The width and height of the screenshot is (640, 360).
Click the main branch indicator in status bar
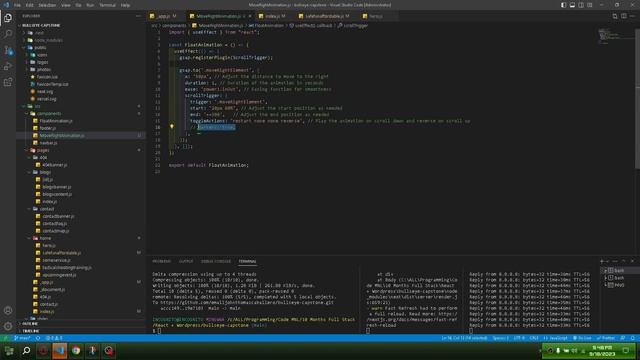(22, 338)
